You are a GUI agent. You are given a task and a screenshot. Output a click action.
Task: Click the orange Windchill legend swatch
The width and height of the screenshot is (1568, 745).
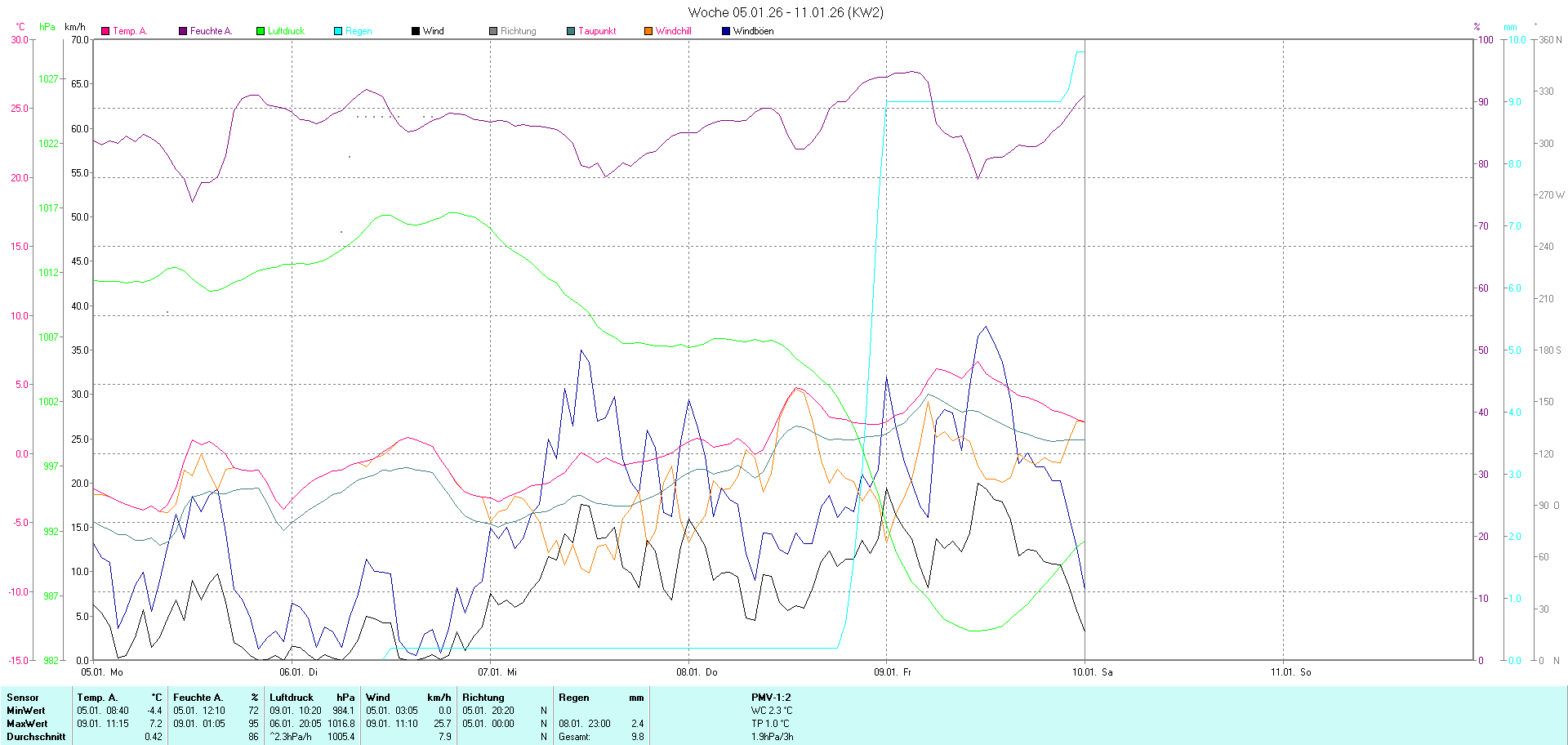click(x=648, y=31)
